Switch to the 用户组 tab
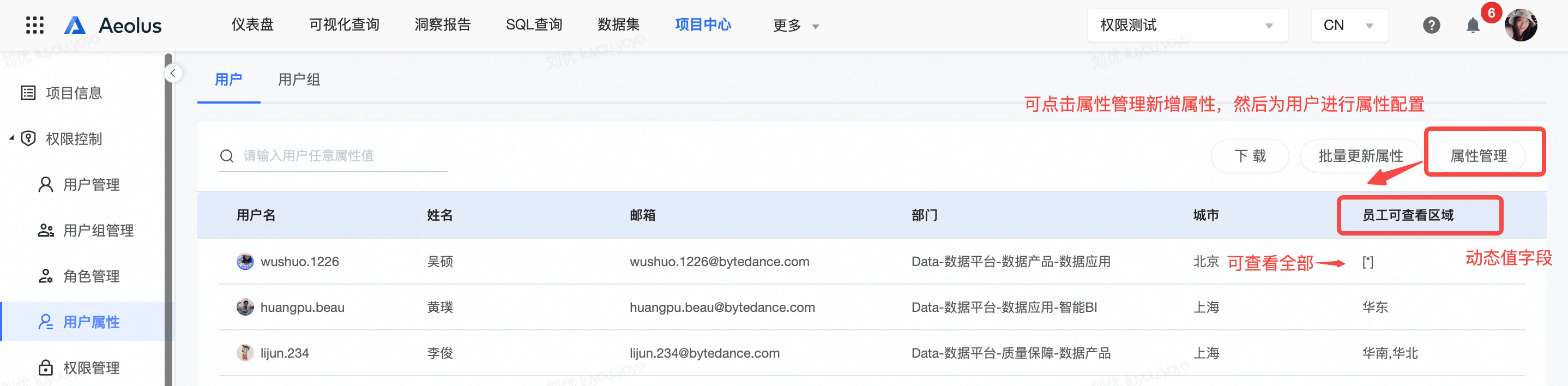 (299, 80)
